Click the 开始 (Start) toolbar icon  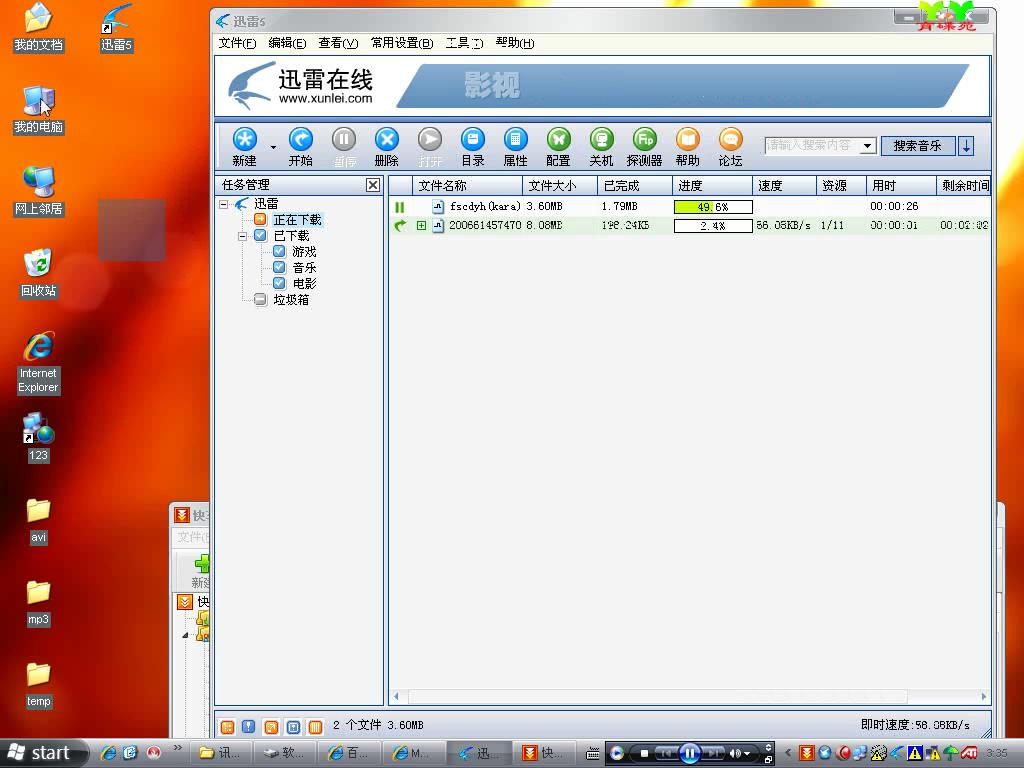click(300, 147)
